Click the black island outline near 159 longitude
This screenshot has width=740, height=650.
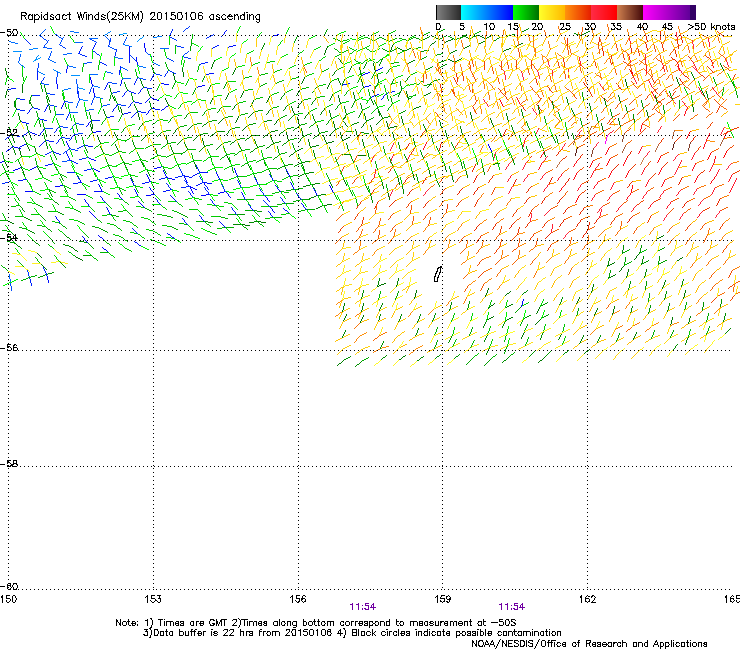coord(437,274)
